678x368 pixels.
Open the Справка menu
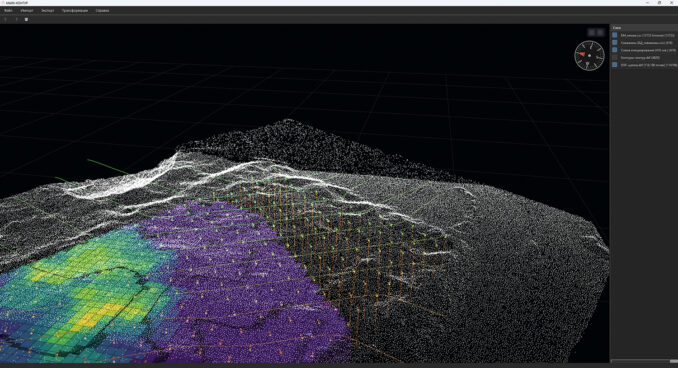click(x=102, y=10)
